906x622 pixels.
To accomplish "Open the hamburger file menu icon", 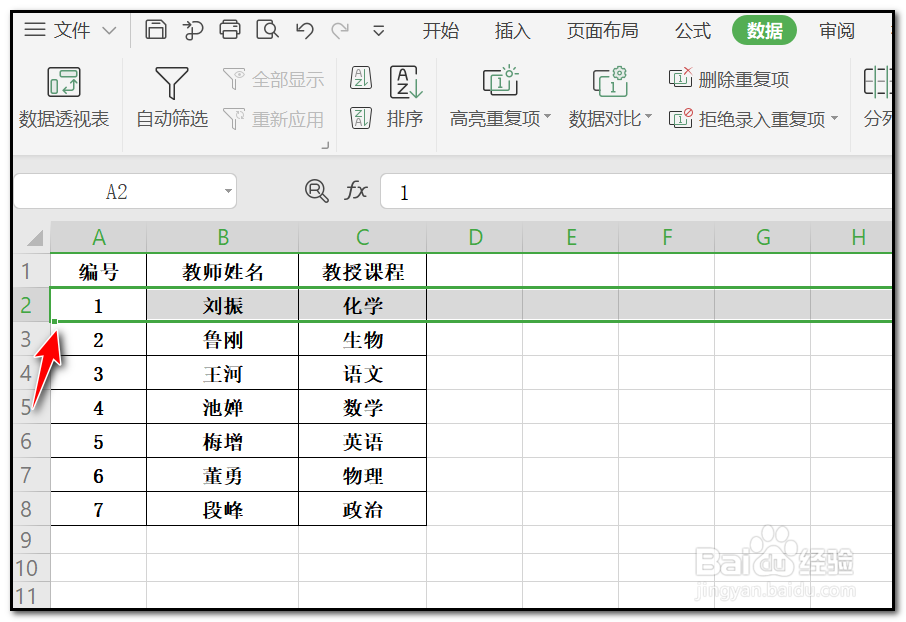I will pyautogui.click(x=35, y=29).
